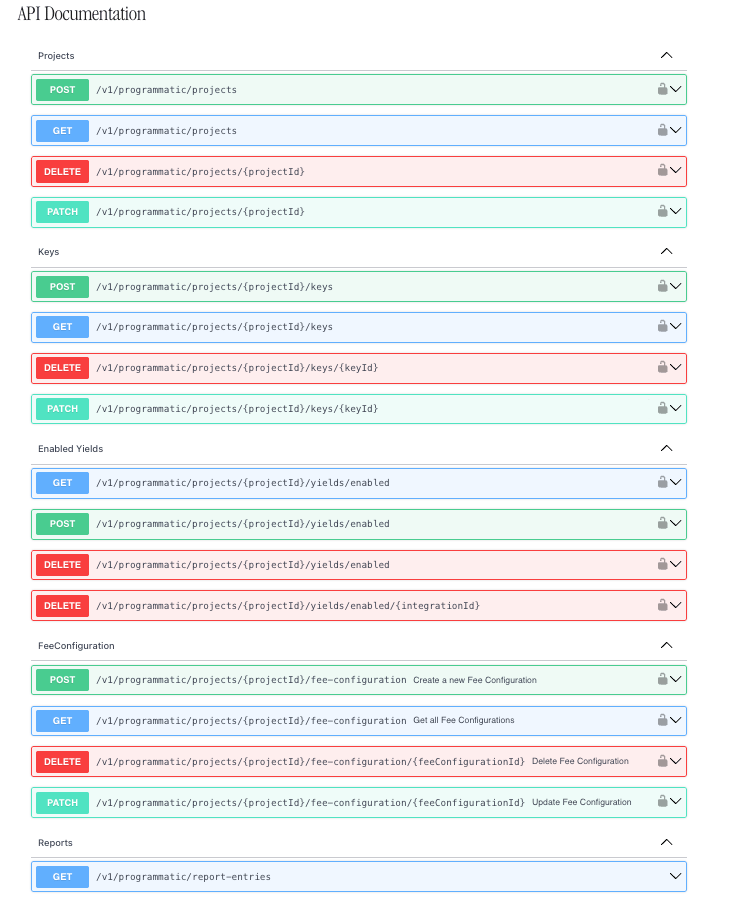Viewport: 735px width, 907px height.
Task: Collapse the Projects section chevron
Action: [666, 55]
